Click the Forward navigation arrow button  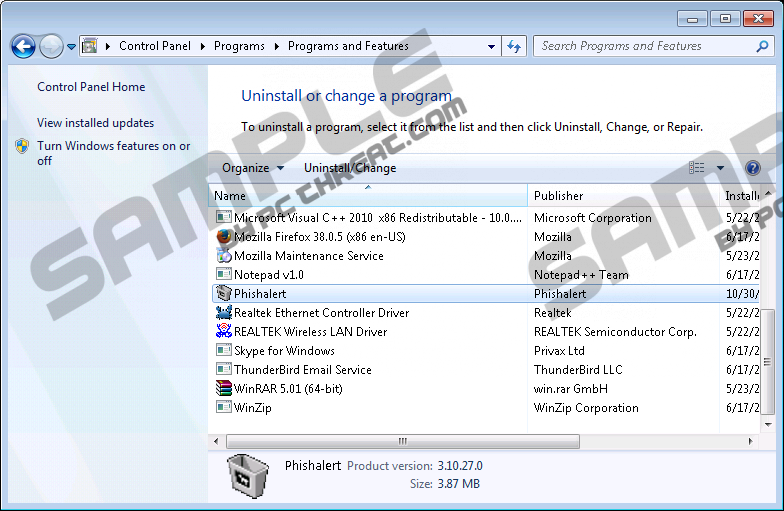click(50, 46)
